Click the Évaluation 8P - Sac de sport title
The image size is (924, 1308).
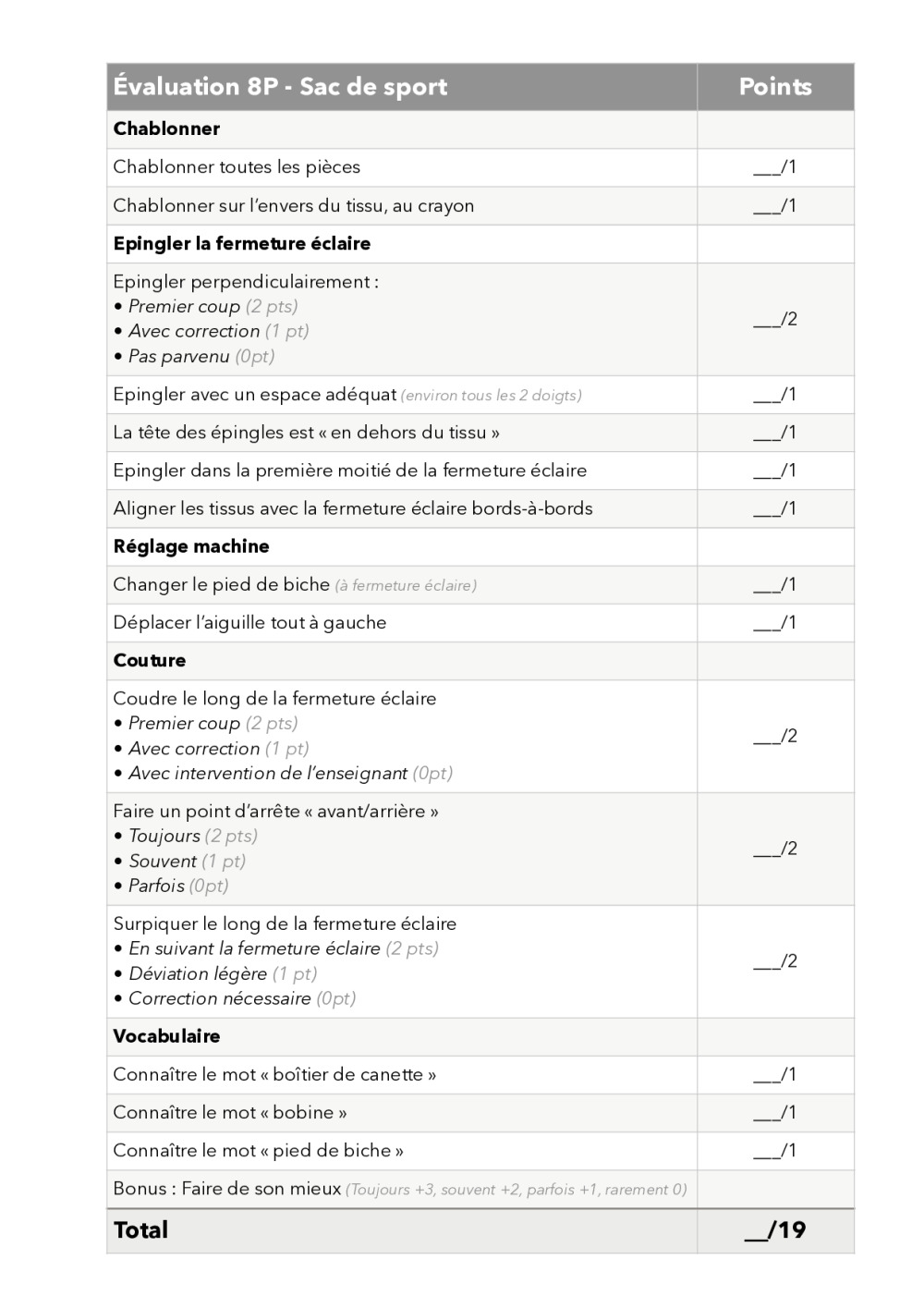tap(280, 87)
